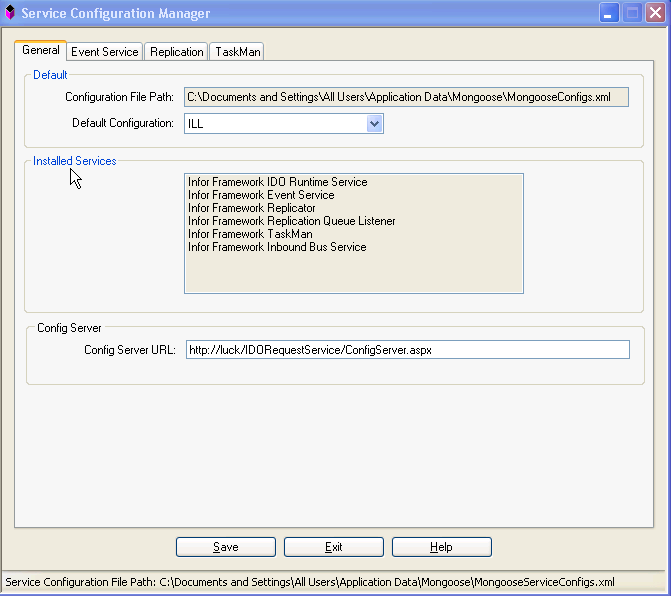The width and height of the screenshot is (671, 596).
Task: Open Help with the Help button
Action: (441, 547)
